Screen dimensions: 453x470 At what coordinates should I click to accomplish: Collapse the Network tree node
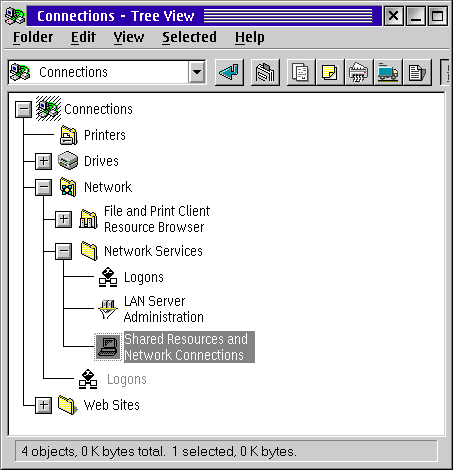click(x=43, y=187)
